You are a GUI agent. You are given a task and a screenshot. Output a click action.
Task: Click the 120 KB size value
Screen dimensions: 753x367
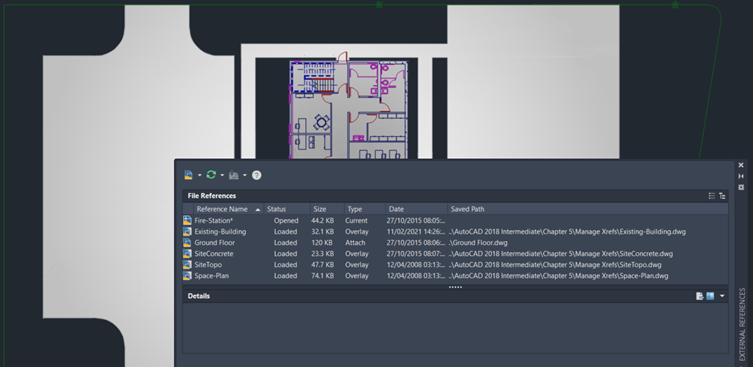(x=323, y=243)
